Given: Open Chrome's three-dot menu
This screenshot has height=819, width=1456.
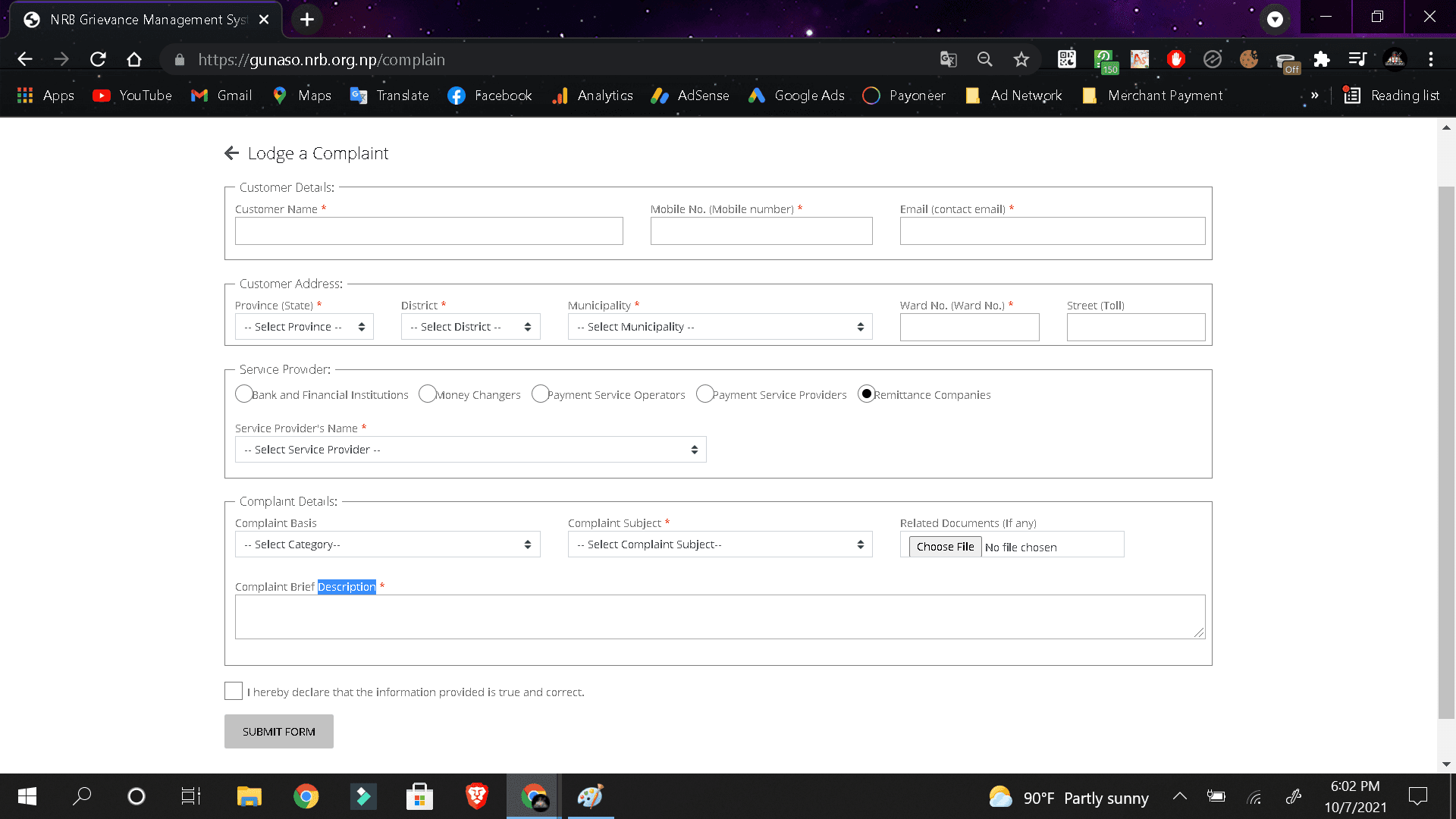Looking at the screenshot, I should coord(1431,59).
